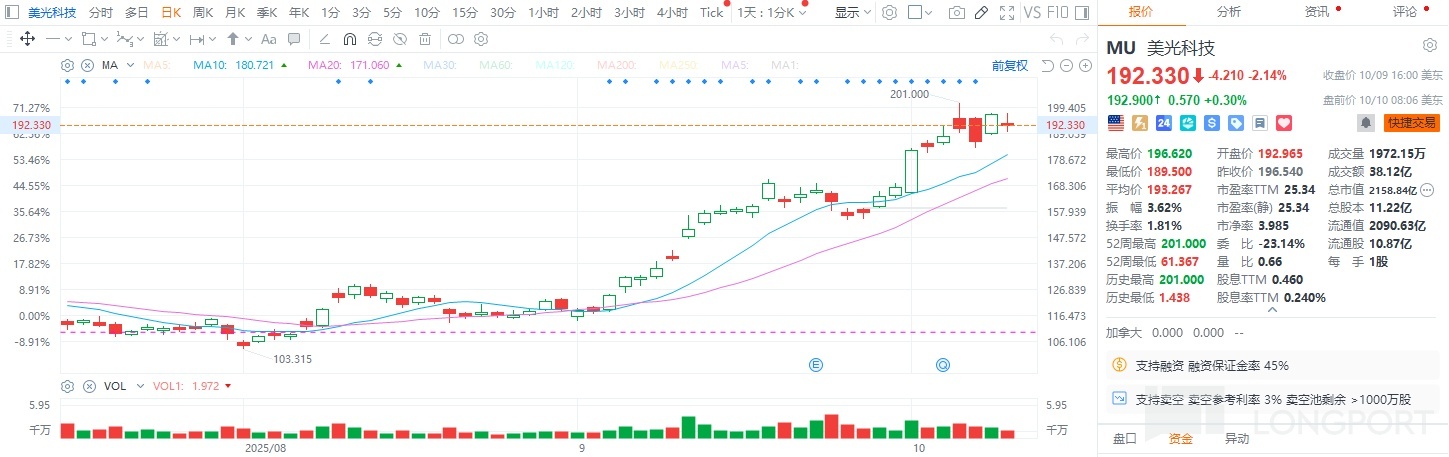Open quote panel settings gear
Screen dimensions: 1449x457
(1430, 46)
